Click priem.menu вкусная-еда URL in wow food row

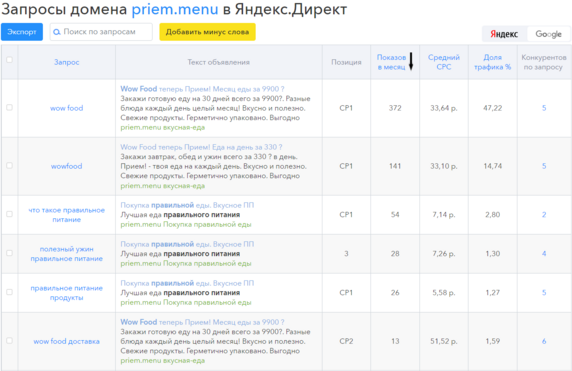tap(163, 127)
